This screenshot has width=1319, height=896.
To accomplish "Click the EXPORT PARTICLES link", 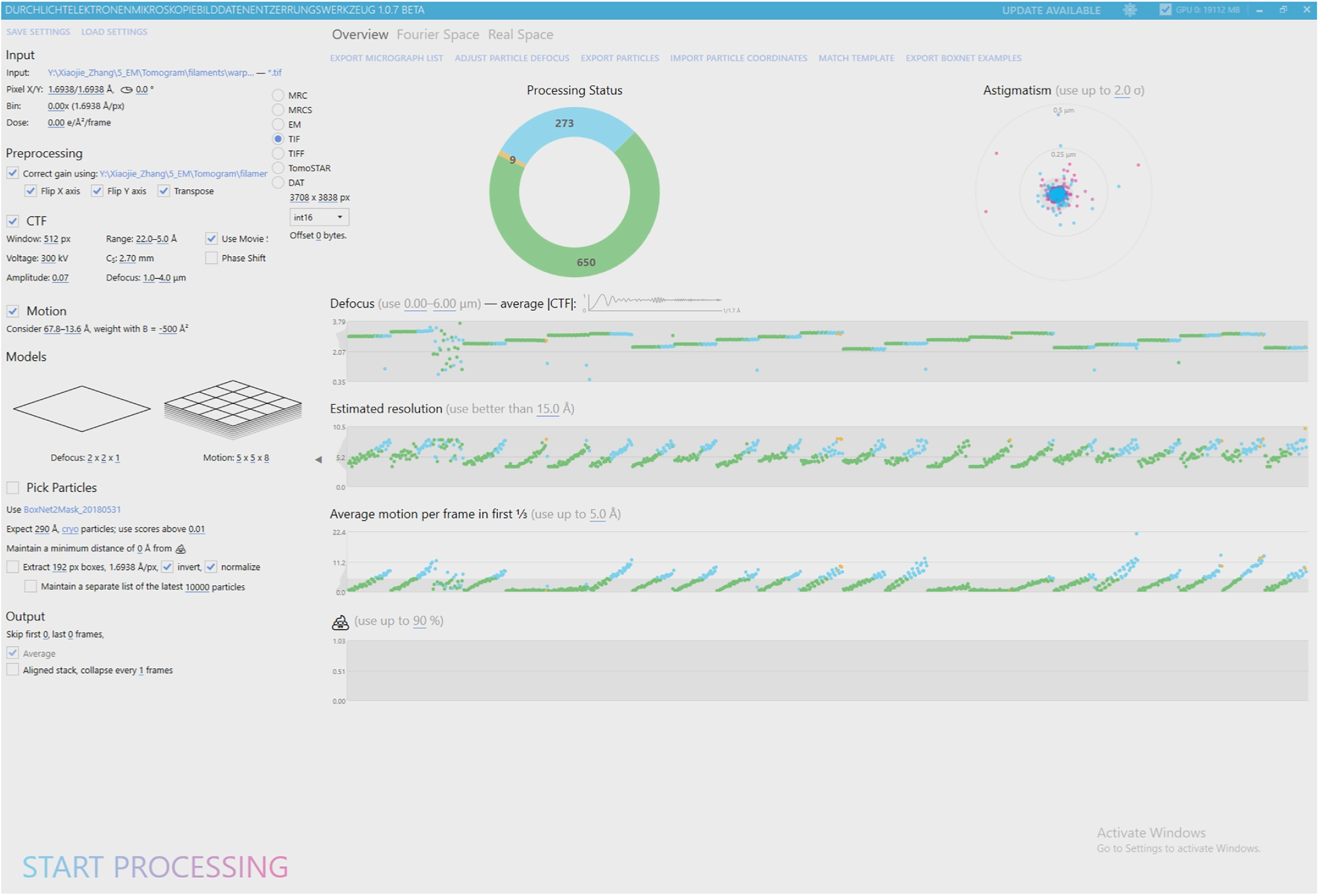I will tap(619, 58).
